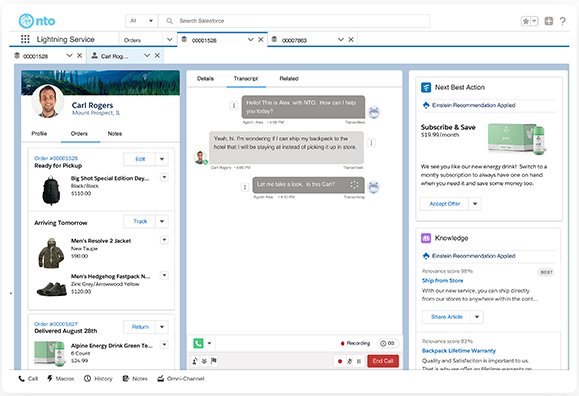Open the help question mark icon
Image resolution: width=579 pixels, height=396 pixels.
point(562,21)
